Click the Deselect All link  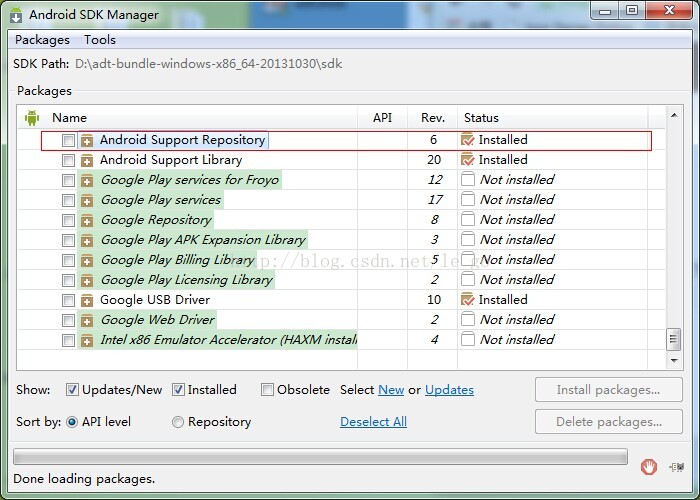(373, 422)
